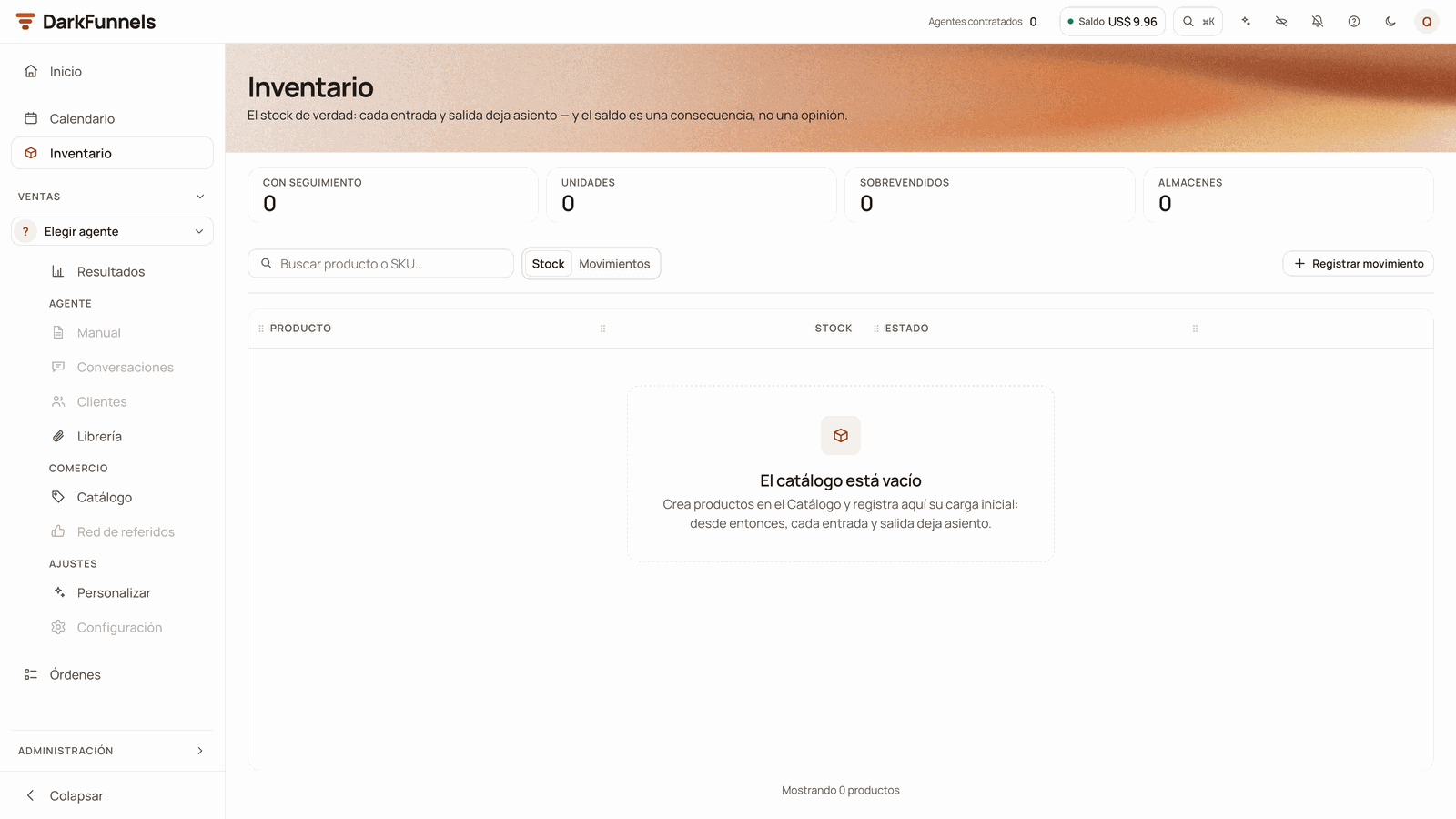Click the DarkFunnels logo
This screenshot has height=819, width=1456.
click(x=86, y=22)
